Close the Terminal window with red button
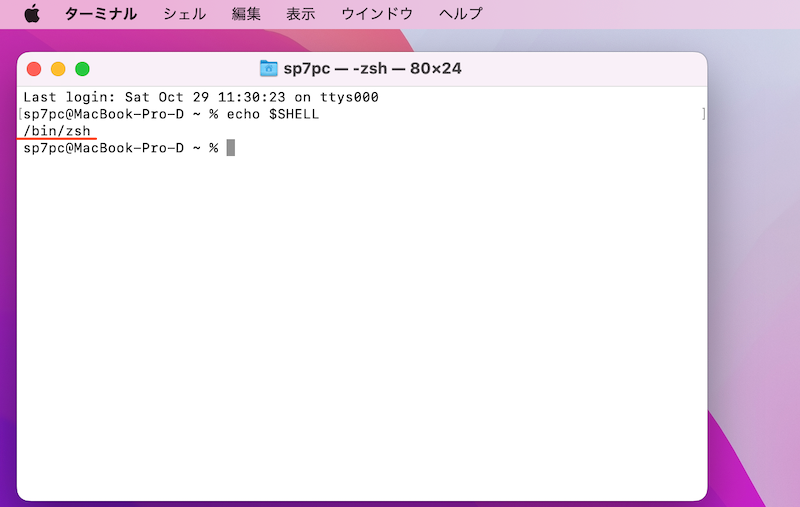 pyautogui.click(x=34, y=69)
